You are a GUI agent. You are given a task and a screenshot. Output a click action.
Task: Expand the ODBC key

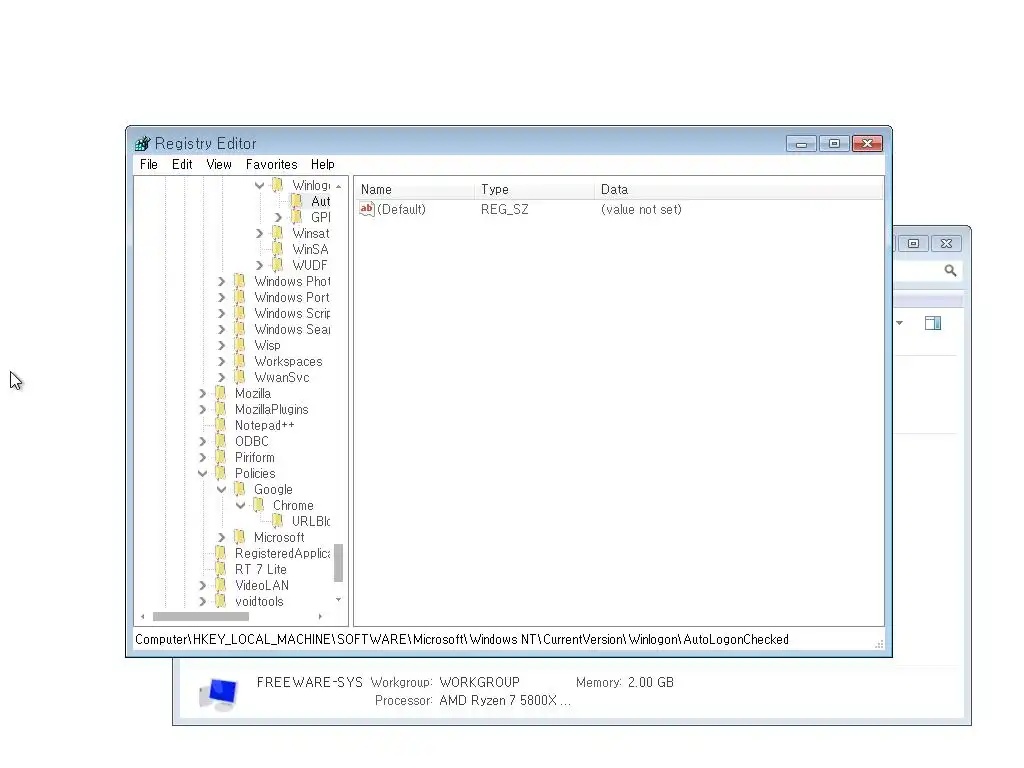(202, 441)
